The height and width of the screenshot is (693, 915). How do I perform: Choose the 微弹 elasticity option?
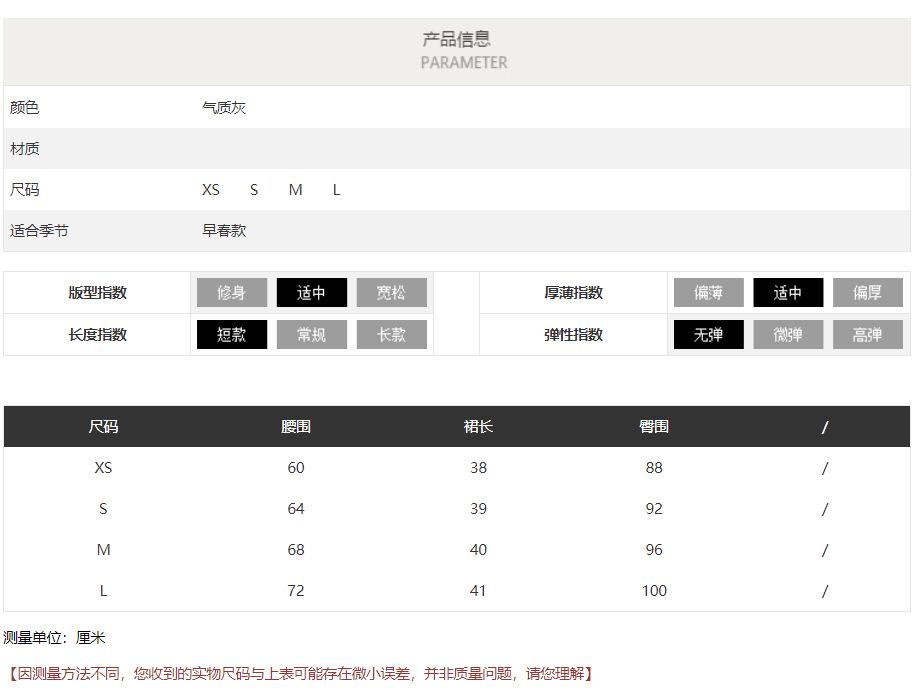click(x=788, y=335)
